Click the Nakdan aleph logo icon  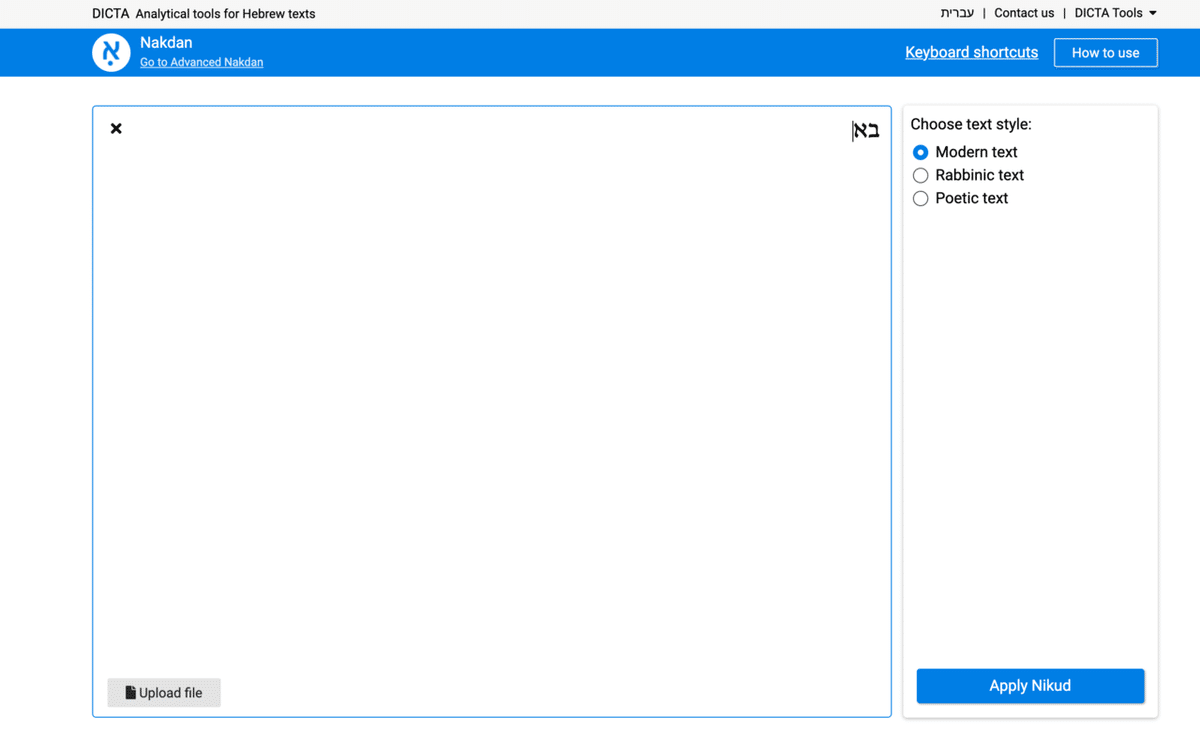point(111,53)
